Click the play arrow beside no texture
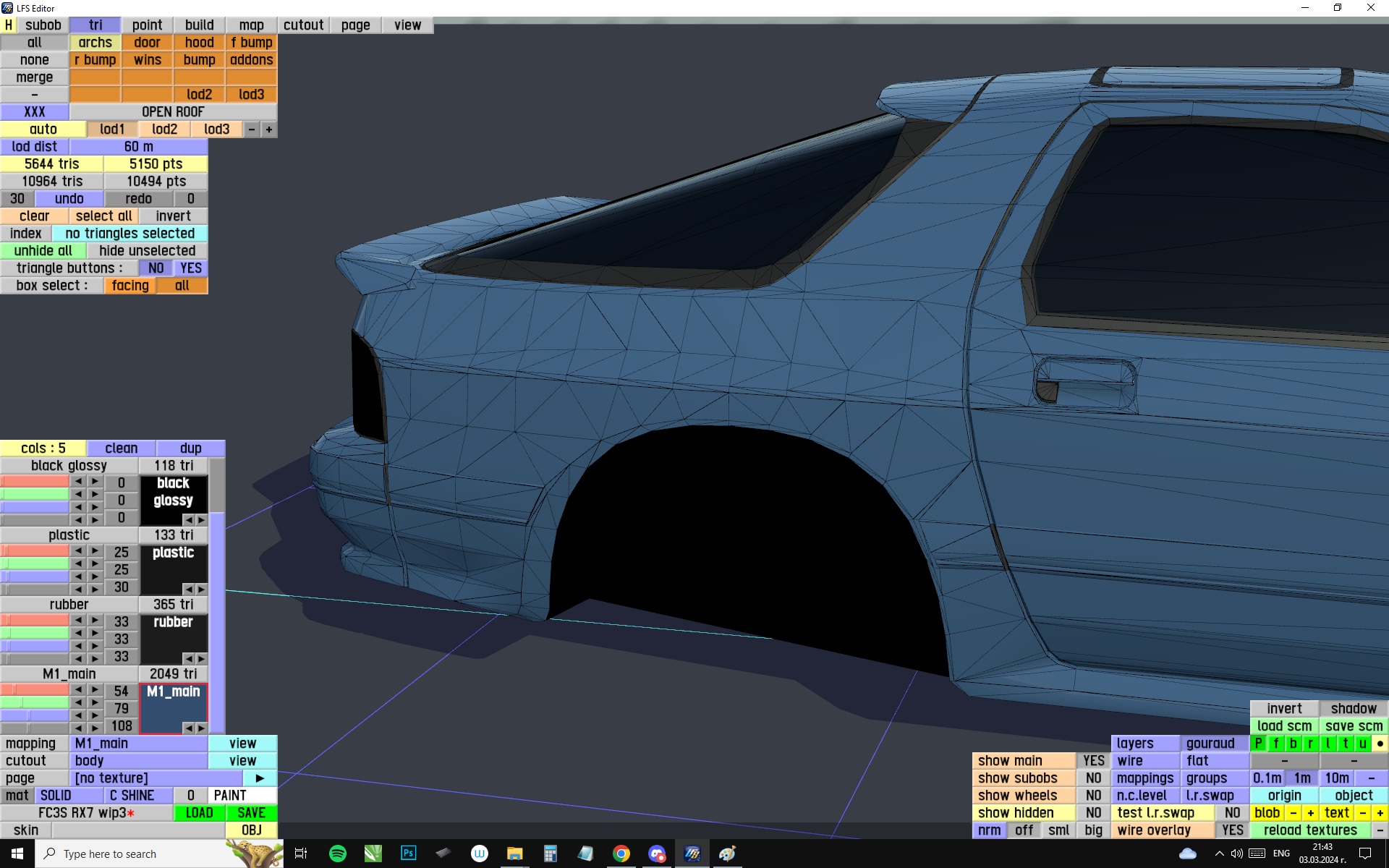 tap(260, 778)
